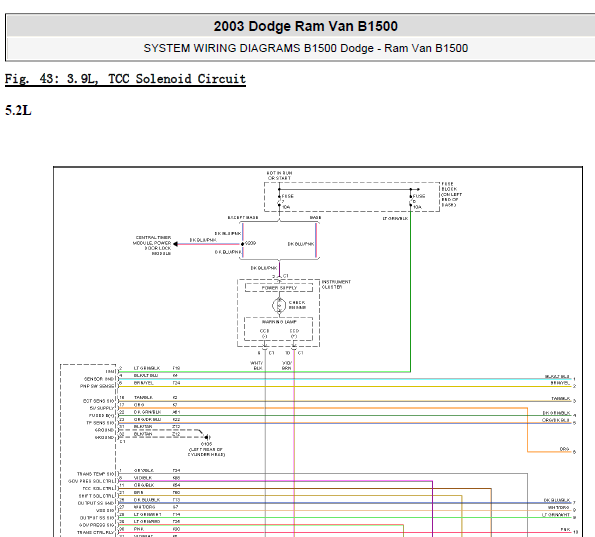Select the 5.2L engine heading
This screenshot has width=595, height=537.
(18, 110)
